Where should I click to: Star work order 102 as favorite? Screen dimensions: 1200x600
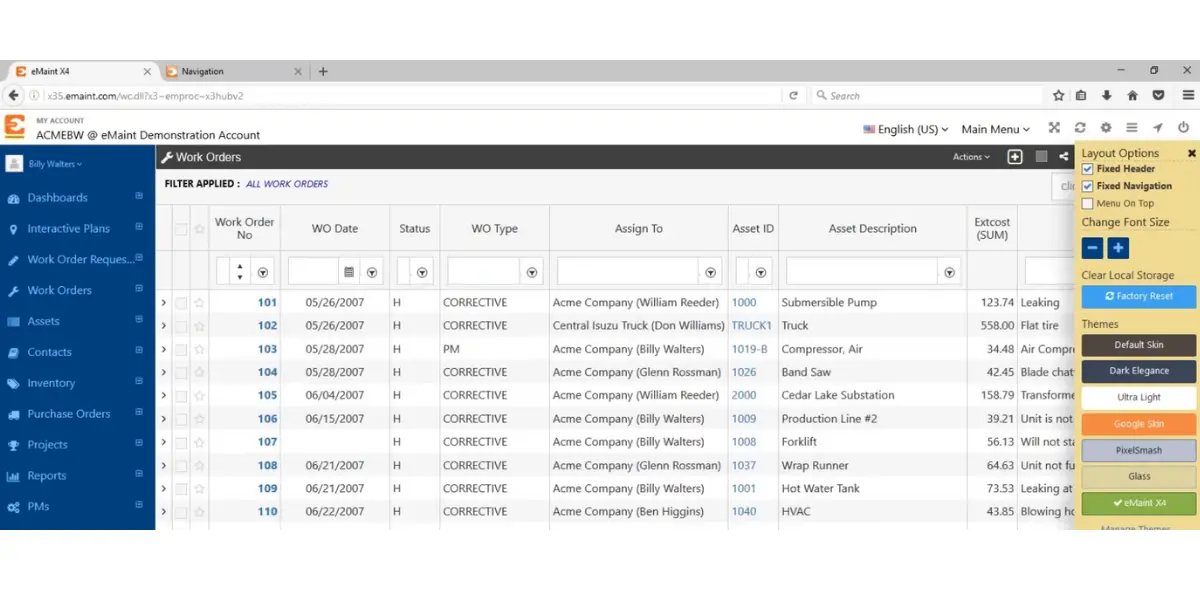click(x=199, y=326)
